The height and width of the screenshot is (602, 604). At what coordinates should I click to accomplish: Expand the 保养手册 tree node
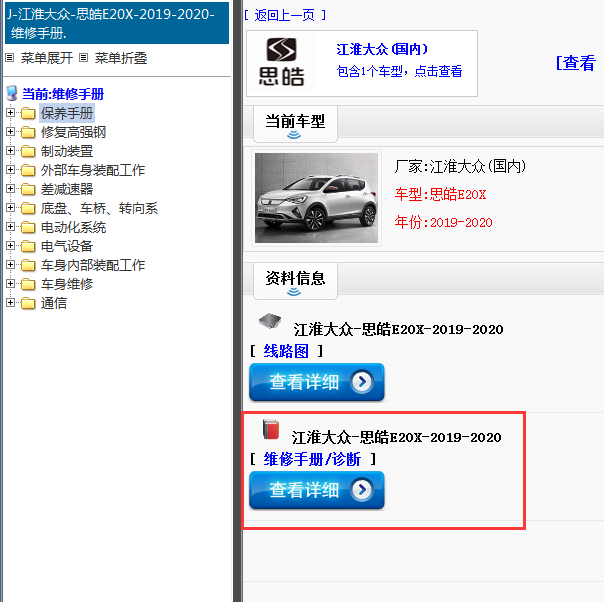[x=10, y=112]
